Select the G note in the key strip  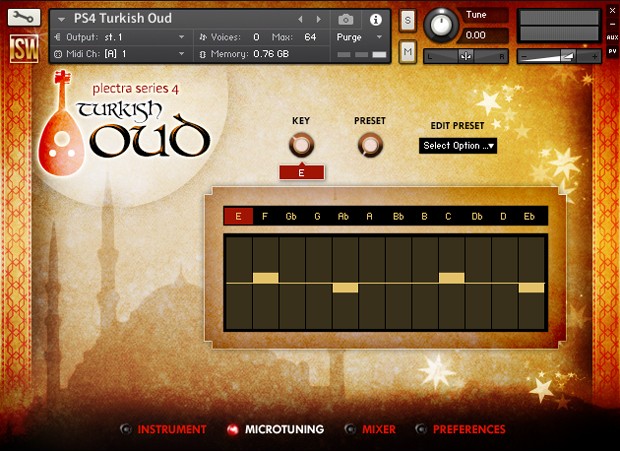[317, 216]
